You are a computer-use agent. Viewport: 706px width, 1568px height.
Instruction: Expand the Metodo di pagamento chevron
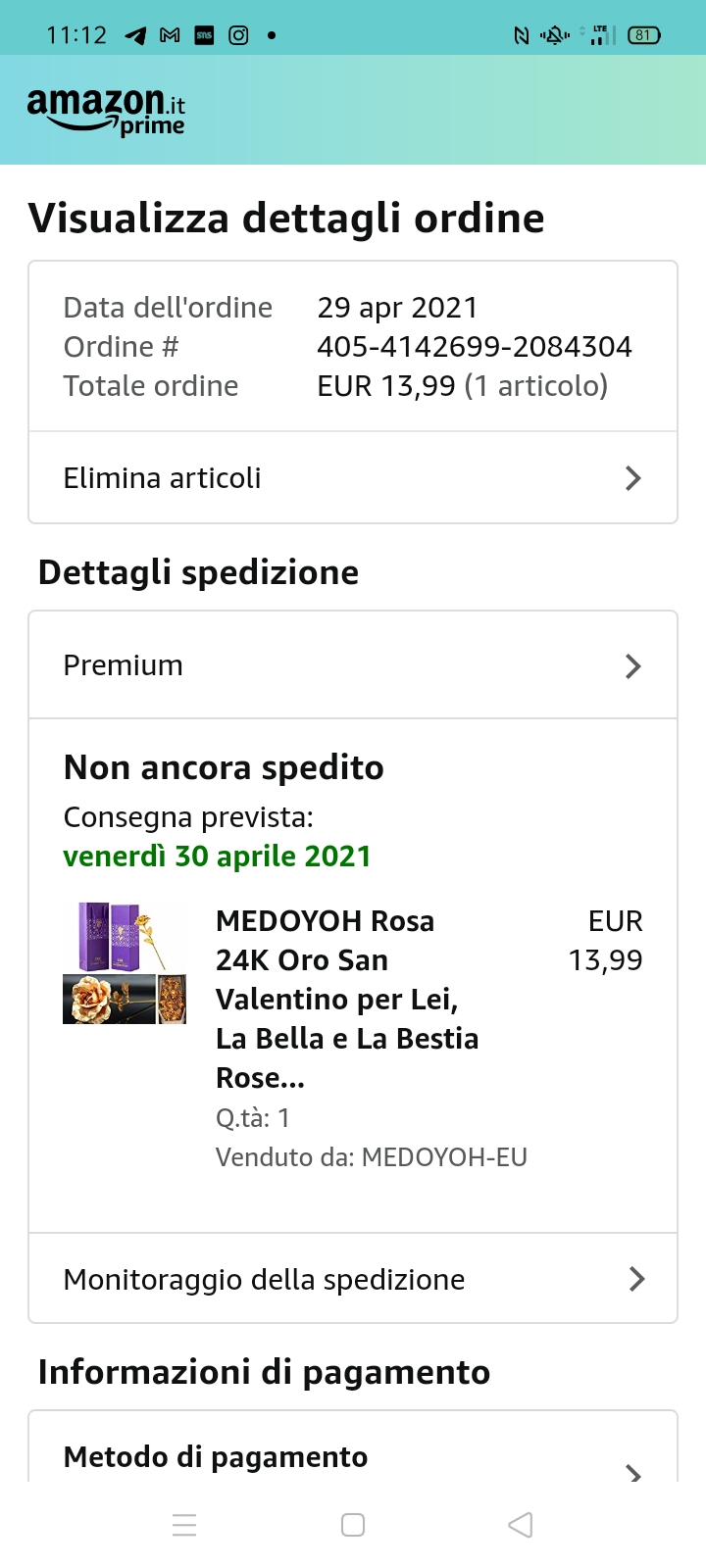point(633,1470)
